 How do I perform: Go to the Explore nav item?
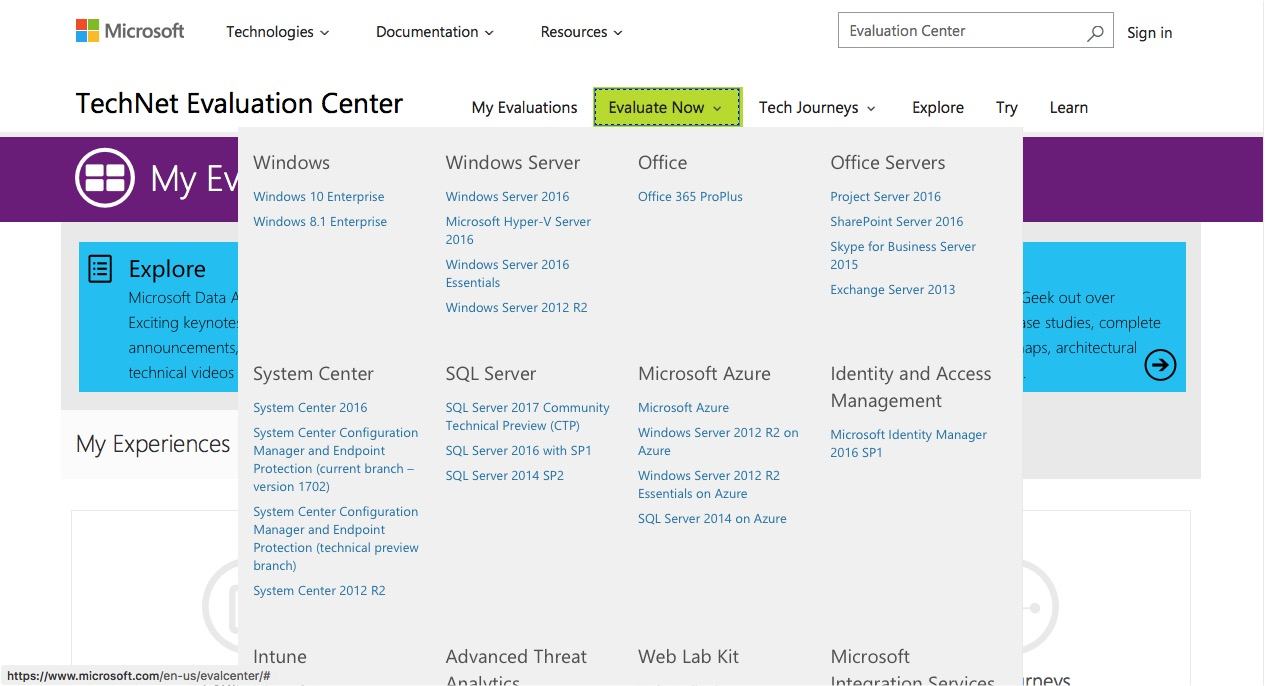[938, 107]
